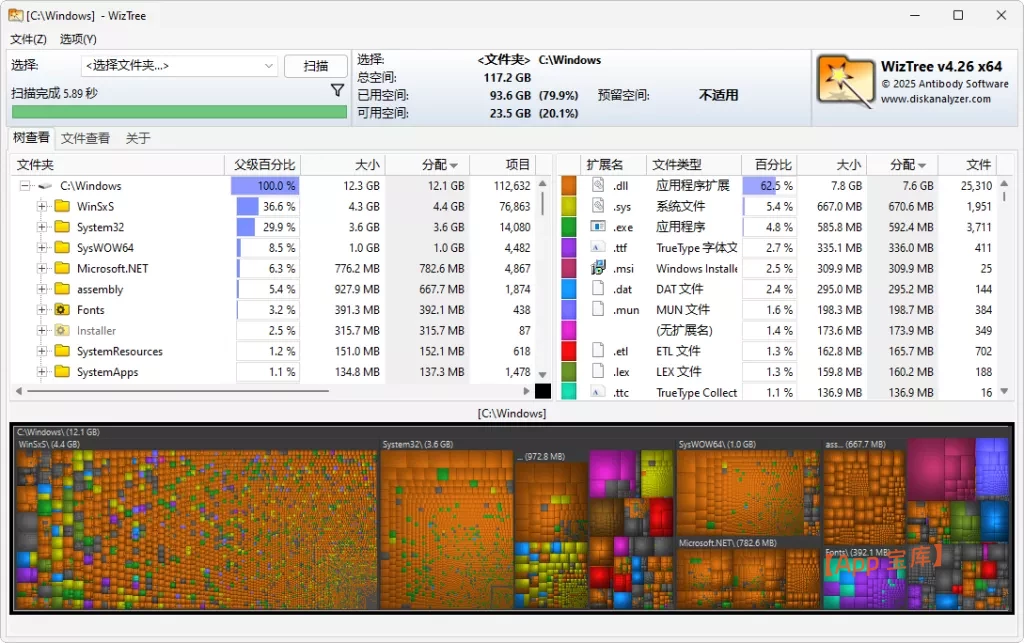Switch to the 文件查看 tab

point(85,138)
